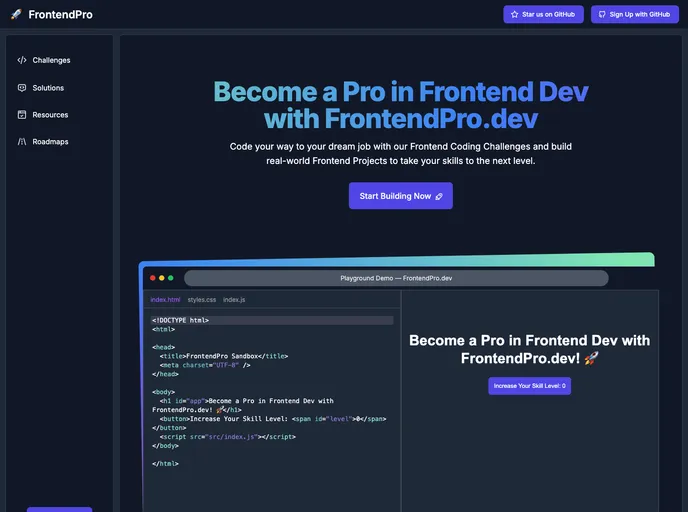Click the Playground Demo address bar
The height and width of the screenshot is (512, 688).
point(396,278)
